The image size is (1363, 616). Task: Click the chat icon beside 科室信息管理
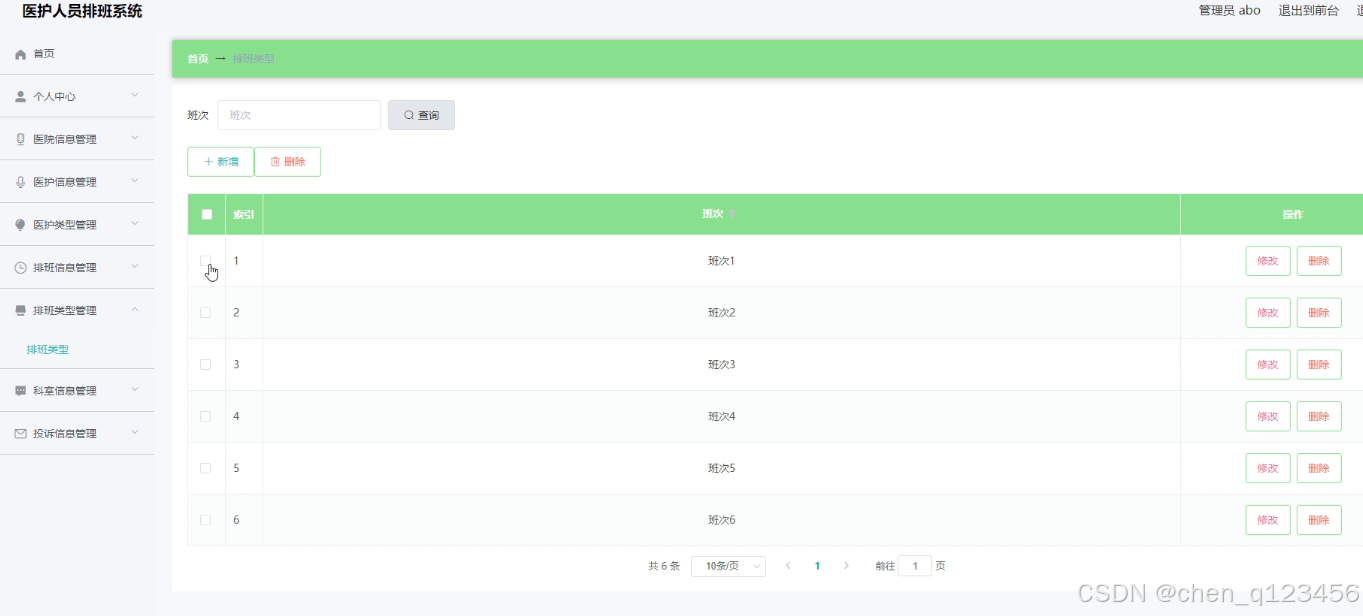[20, 391]
